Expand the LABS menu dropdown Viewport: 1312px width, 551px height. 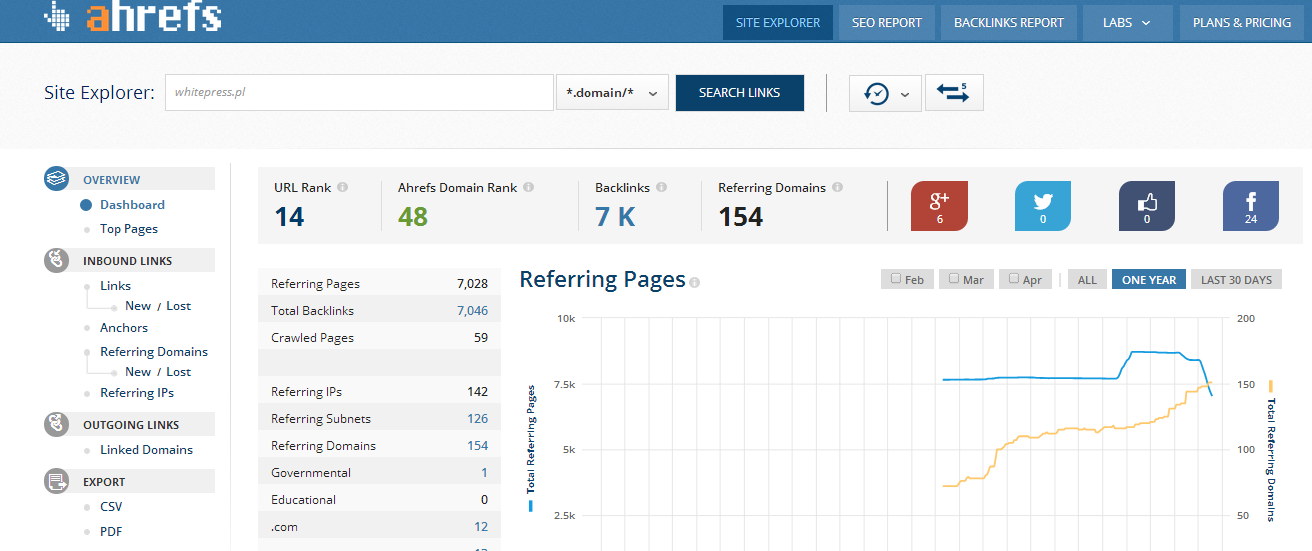tap(1127, 23)
